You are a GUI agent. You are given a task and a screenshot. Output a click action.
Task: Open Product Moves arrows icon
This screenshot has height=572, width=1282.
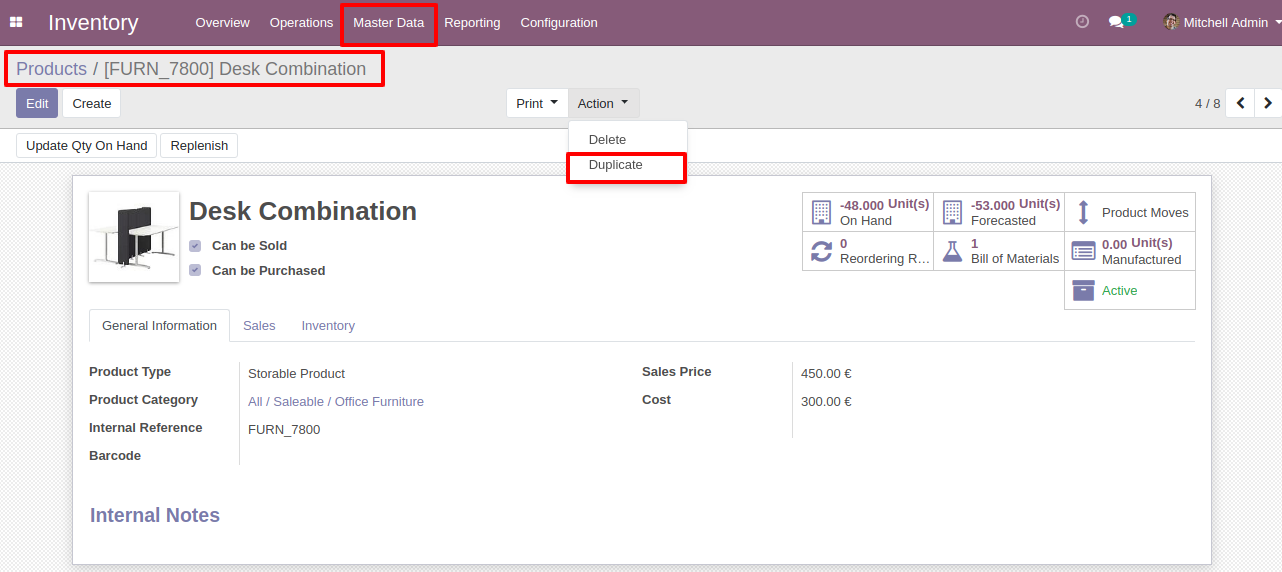point(1083,212)
